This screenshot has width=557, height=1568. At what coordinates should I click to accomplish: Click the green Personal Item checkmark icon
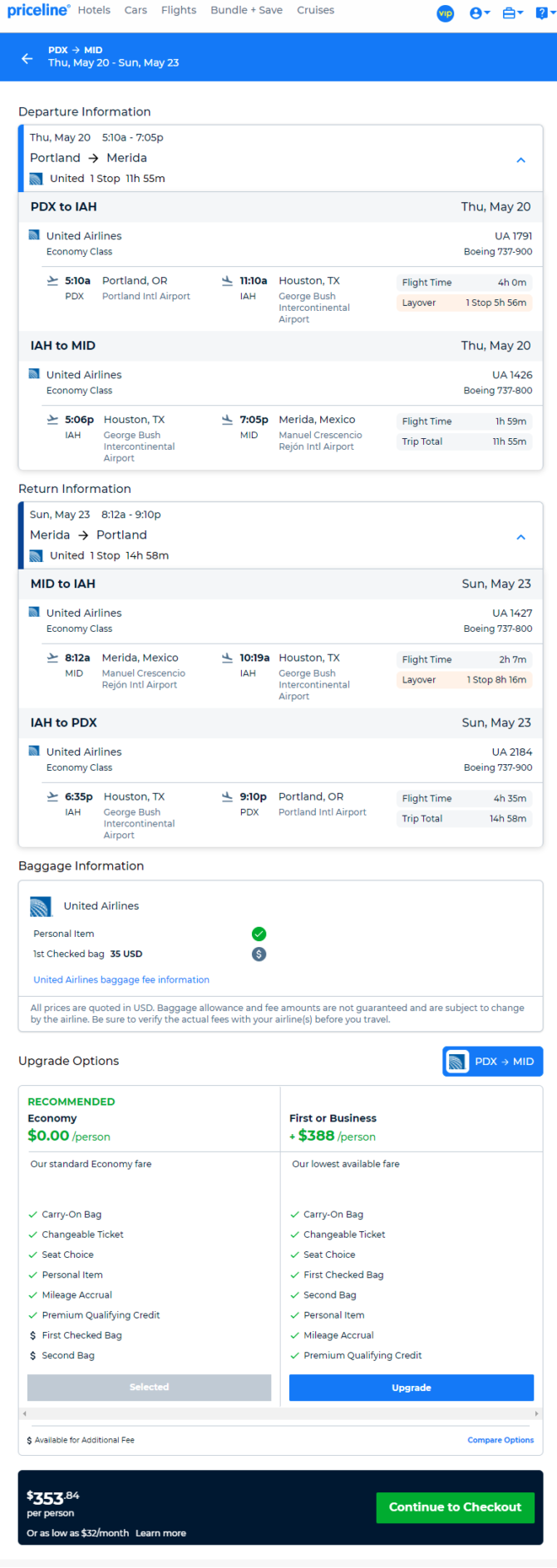[259, 934]
